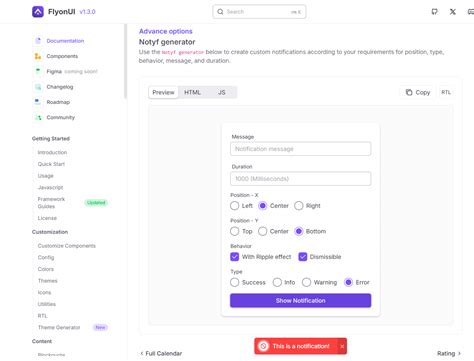Open the Quick Start page
Screen dimensions: 474x361
click(x=51, y=164)
